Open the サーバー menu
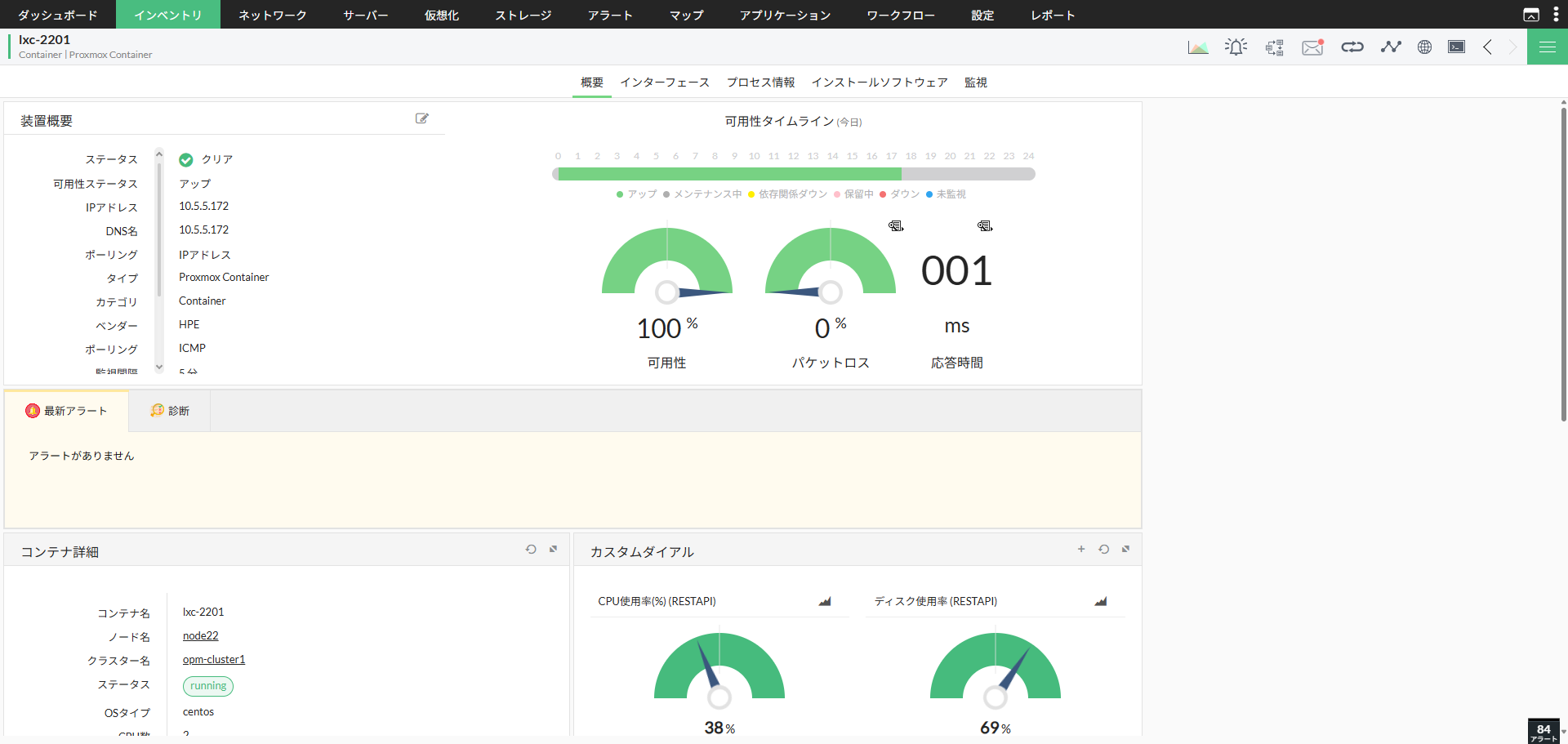 coord(366,15)
